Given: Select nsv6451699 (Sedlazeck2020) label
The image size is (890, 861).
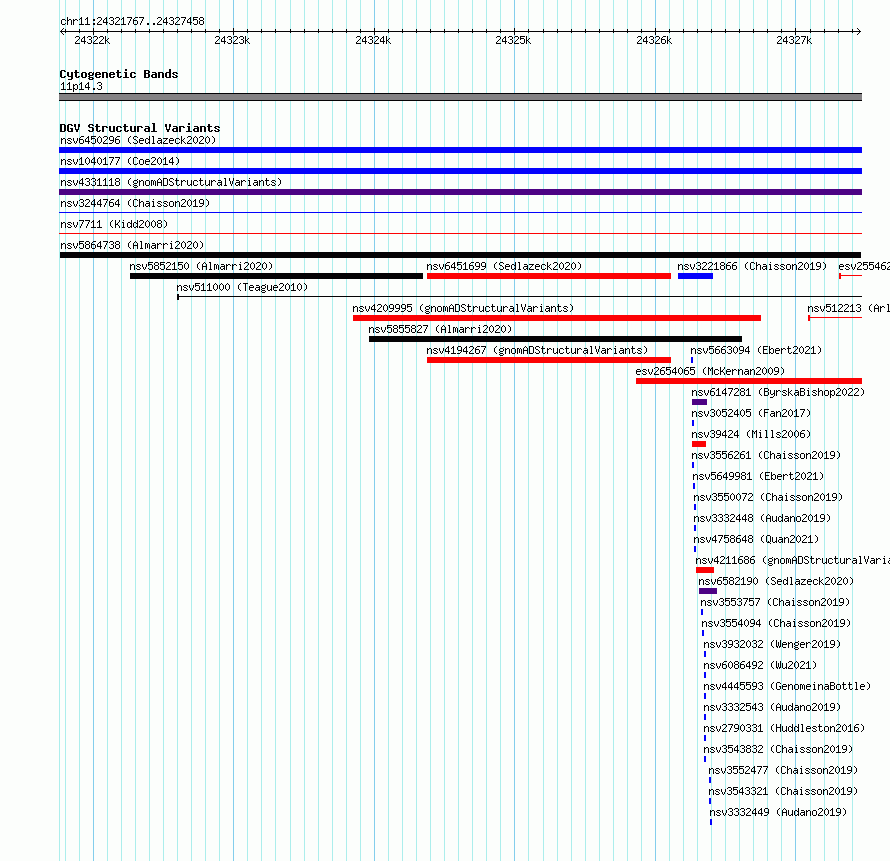Looking at the screenshot, I should (504, 266).
